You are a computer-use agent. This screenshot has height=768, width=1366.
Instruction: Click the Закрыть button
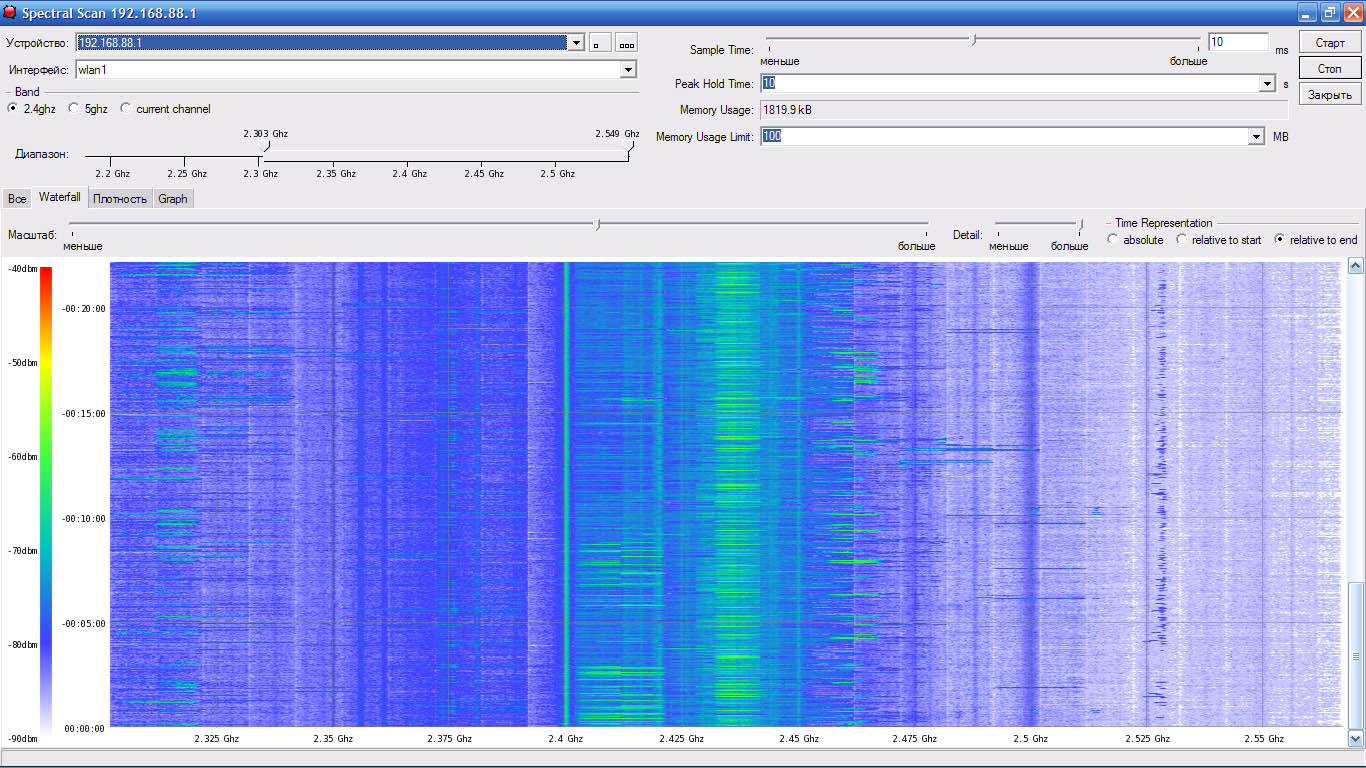coord(1330,94)
